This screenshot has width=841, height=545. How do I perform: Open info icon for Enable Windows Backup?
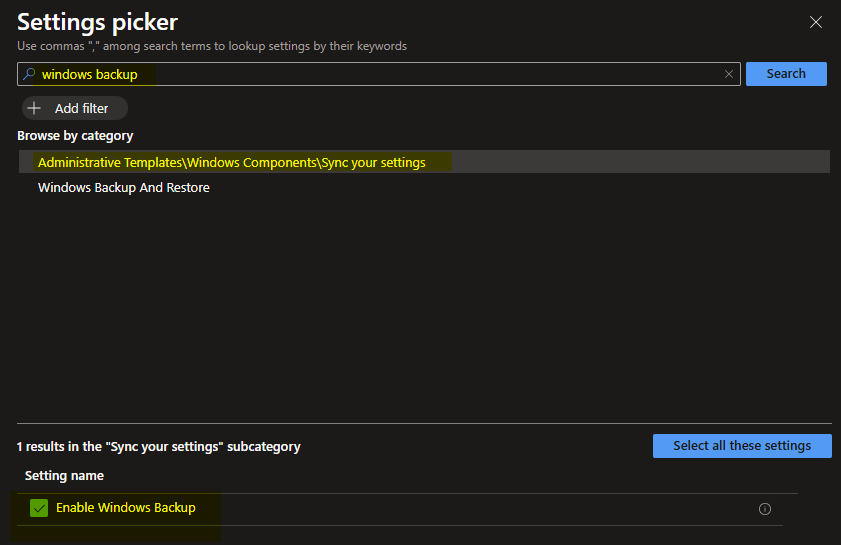click(x=765, y=509)
